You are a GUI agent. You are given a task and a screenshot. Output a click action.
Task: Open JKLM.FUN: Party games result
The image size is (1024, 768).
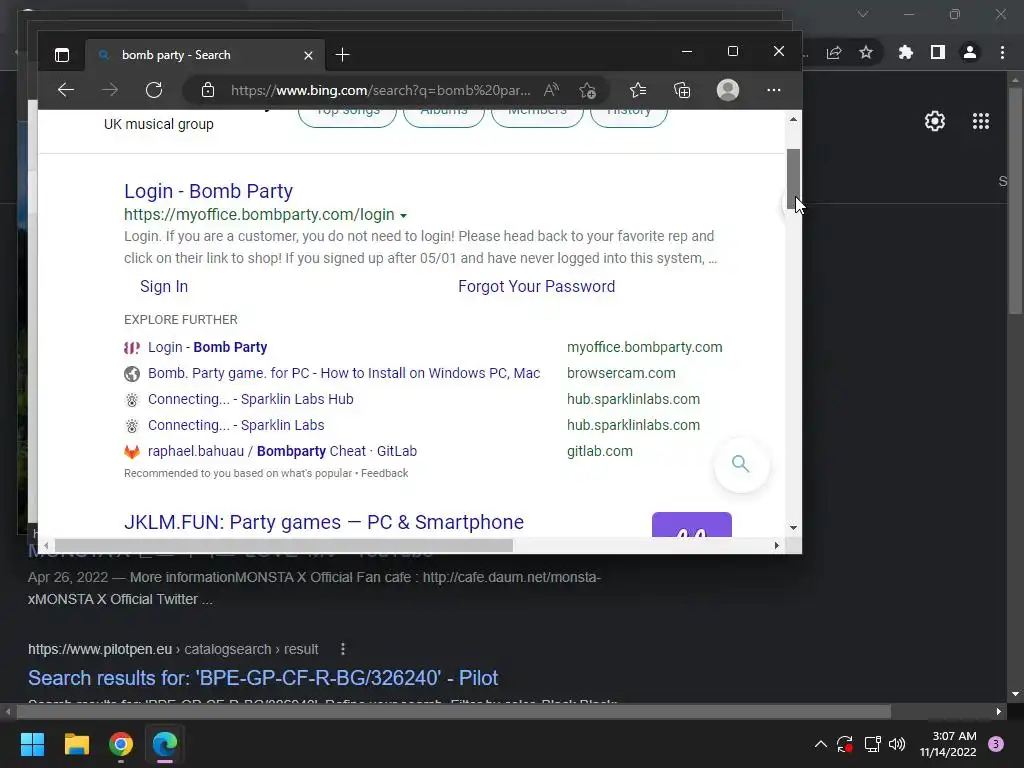tap(324, 522)
